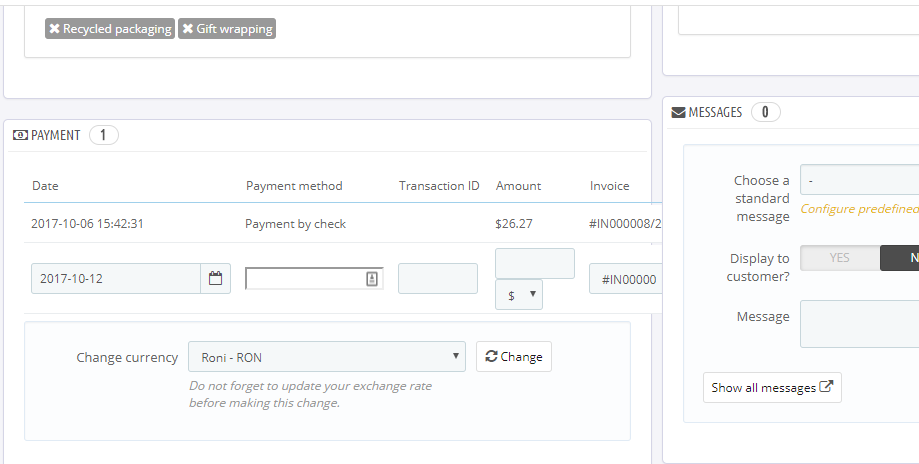Image resolution: width=919 pixels, height=464 pixels.
Task: Click the Configure predefined messages link
Action: (x=858, y=209)
